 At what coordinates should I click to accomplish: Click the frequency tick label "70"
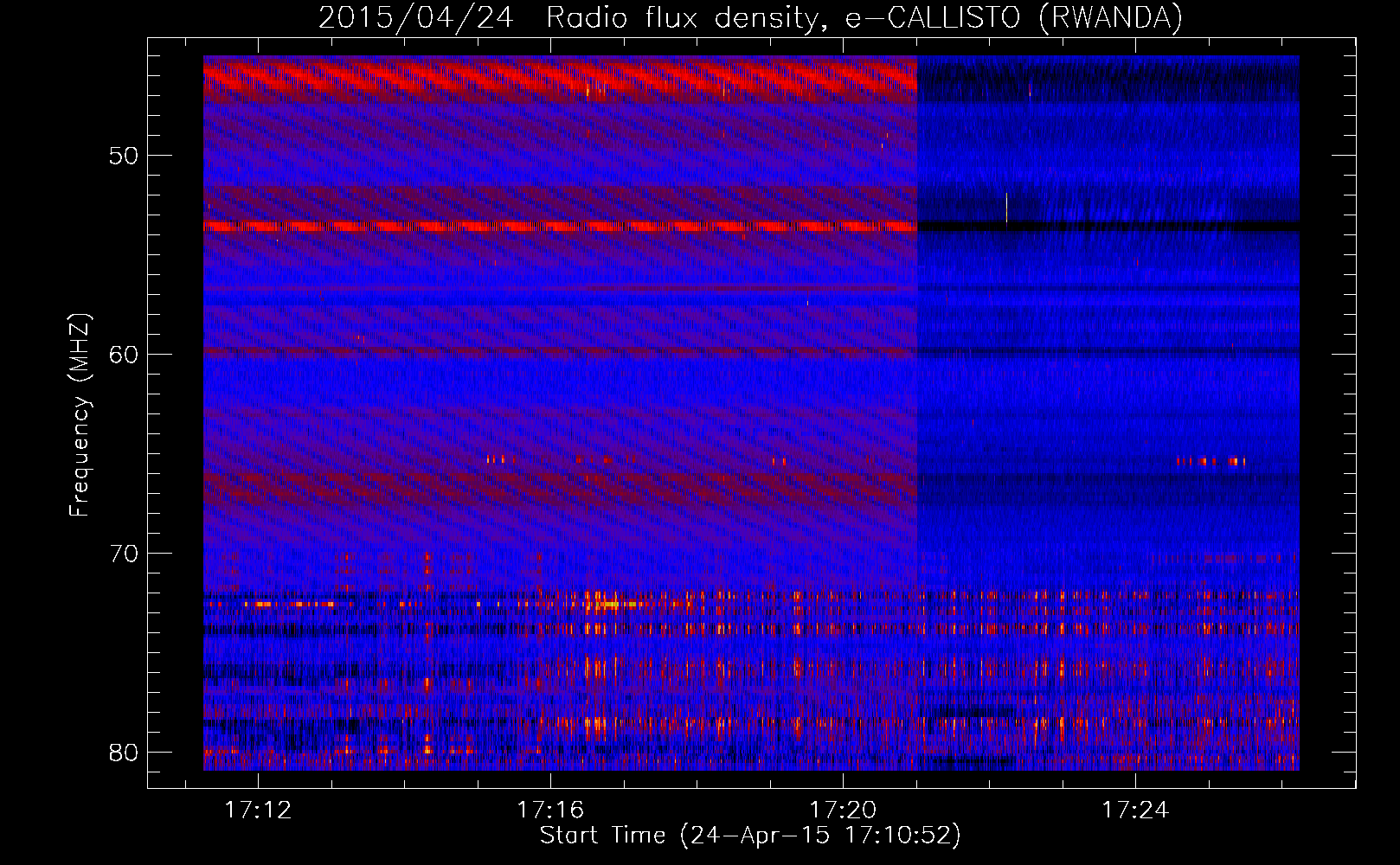pos(124,554)
